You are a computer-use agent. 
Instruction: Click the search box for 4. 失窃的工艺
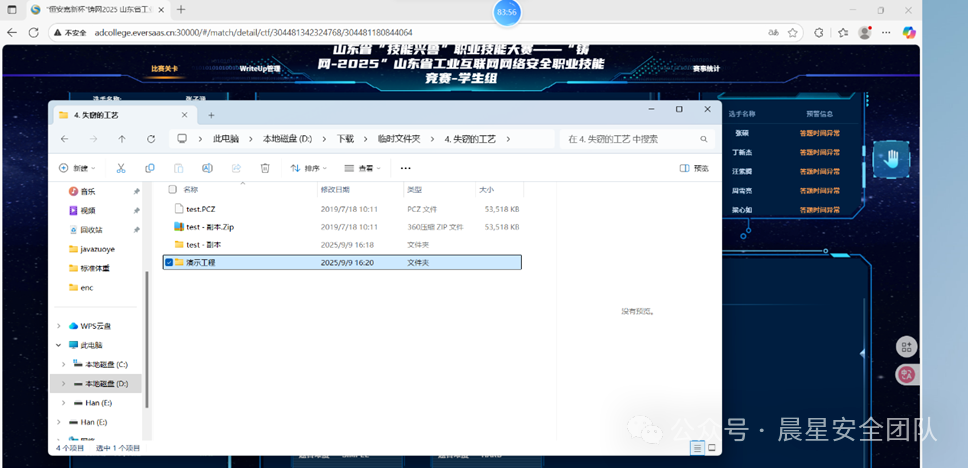pyautogui.click(x=635, y=139)
